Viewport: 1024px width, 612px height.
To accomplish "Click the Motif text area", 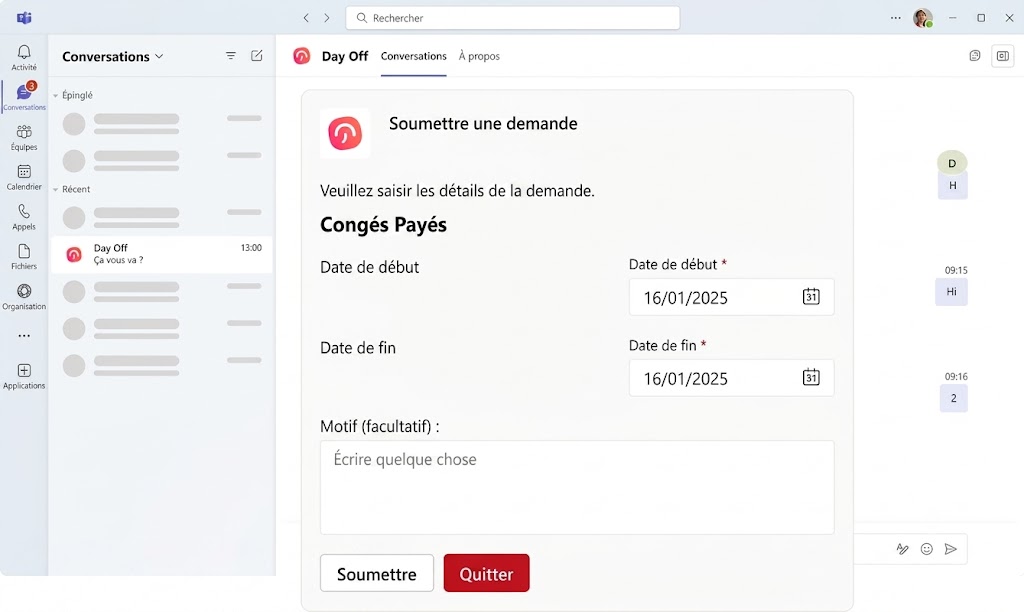I will click(577, 487).
